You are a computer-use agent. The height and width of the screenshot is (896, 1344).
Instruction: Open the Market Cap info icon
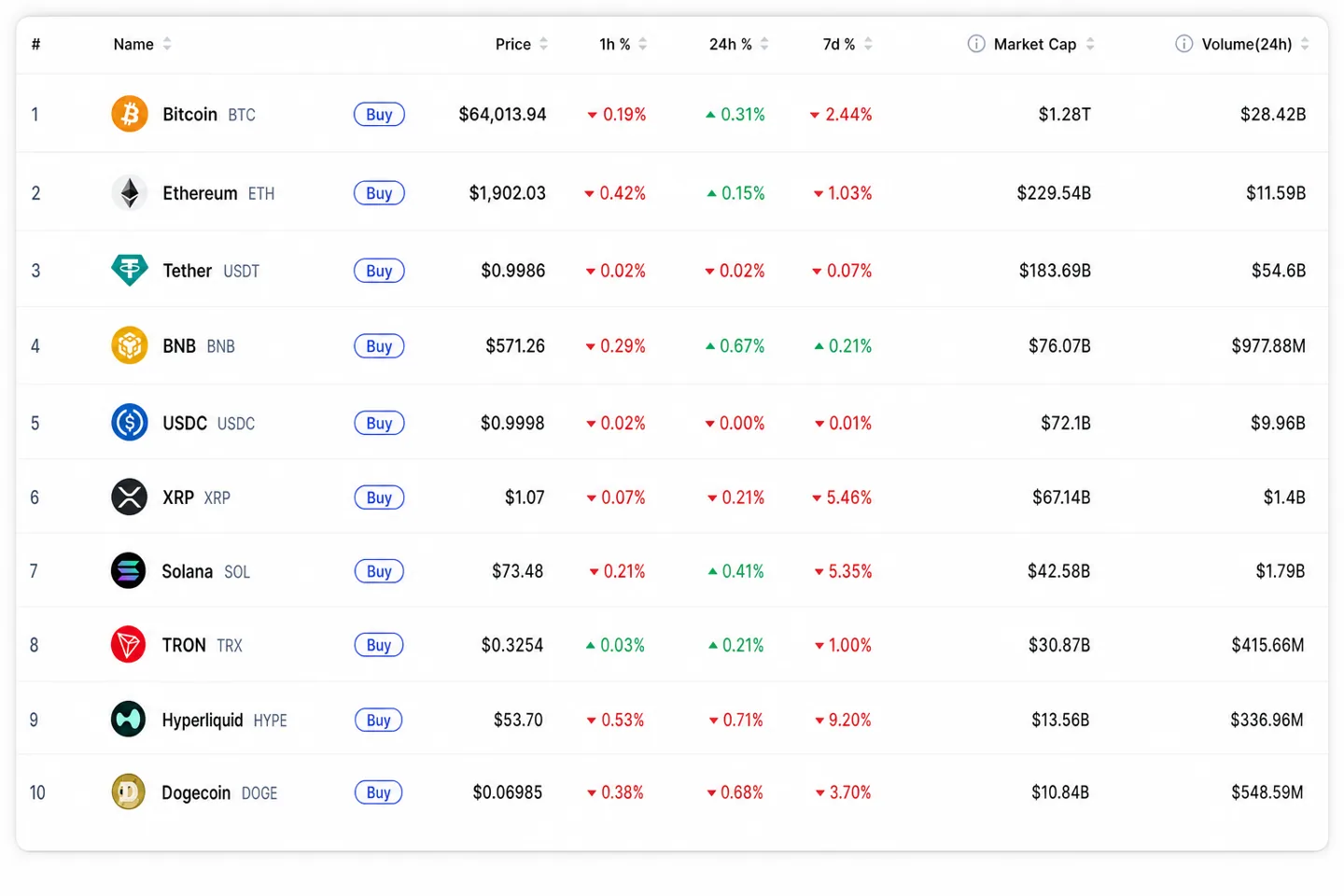(x=976, y=44)
